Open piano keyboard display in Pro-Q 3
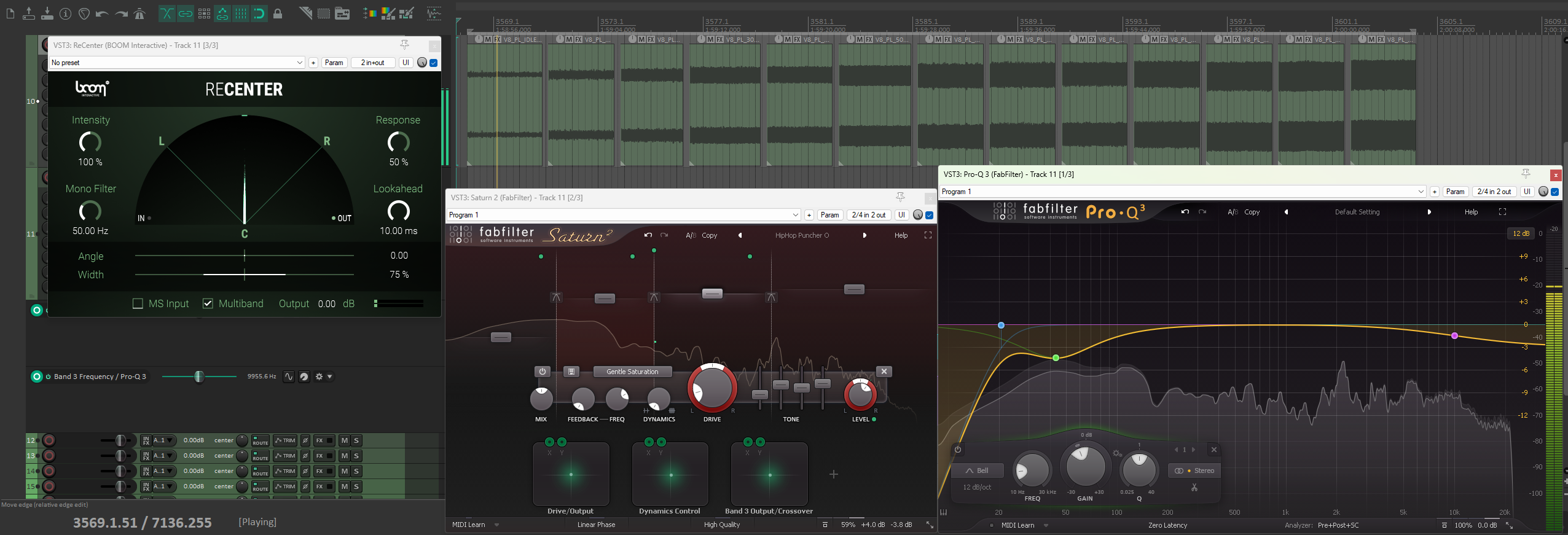The height and width of the screenshot is (535, 1568). click(x=943, y=512)
